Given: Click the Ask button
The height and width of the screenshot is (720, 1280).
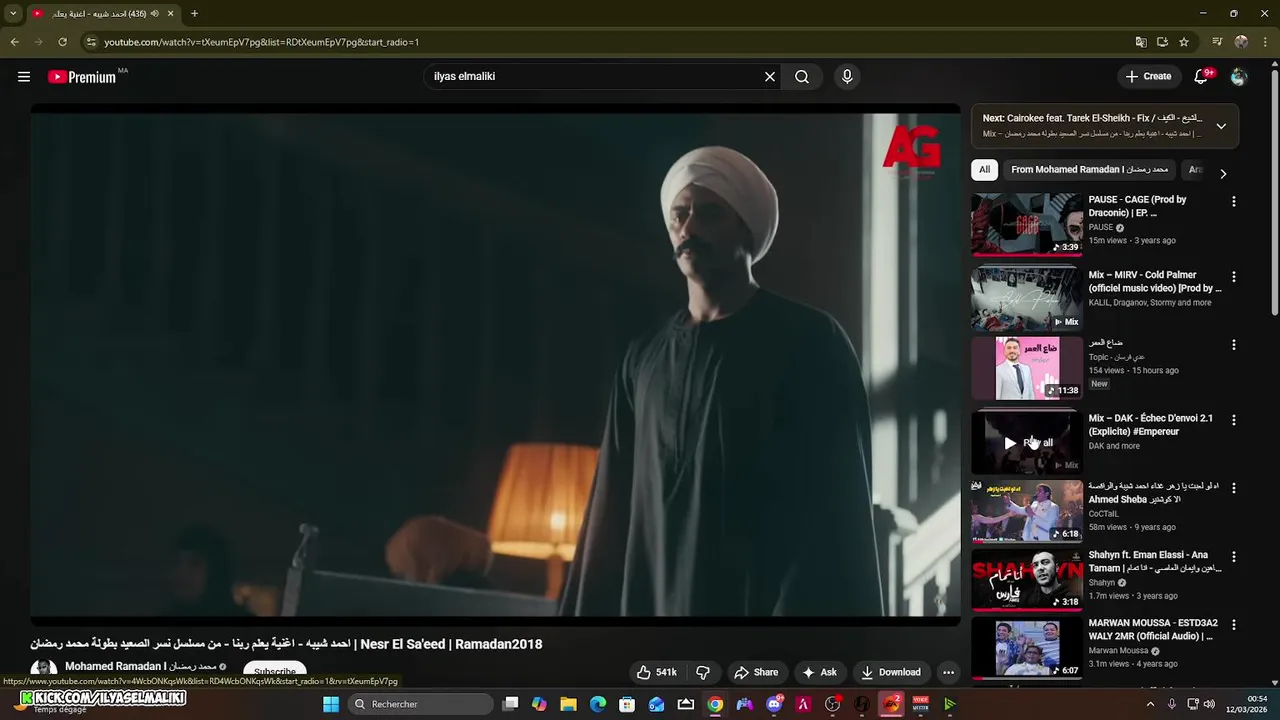Looking at the screenshot, I should pos(819,672).
